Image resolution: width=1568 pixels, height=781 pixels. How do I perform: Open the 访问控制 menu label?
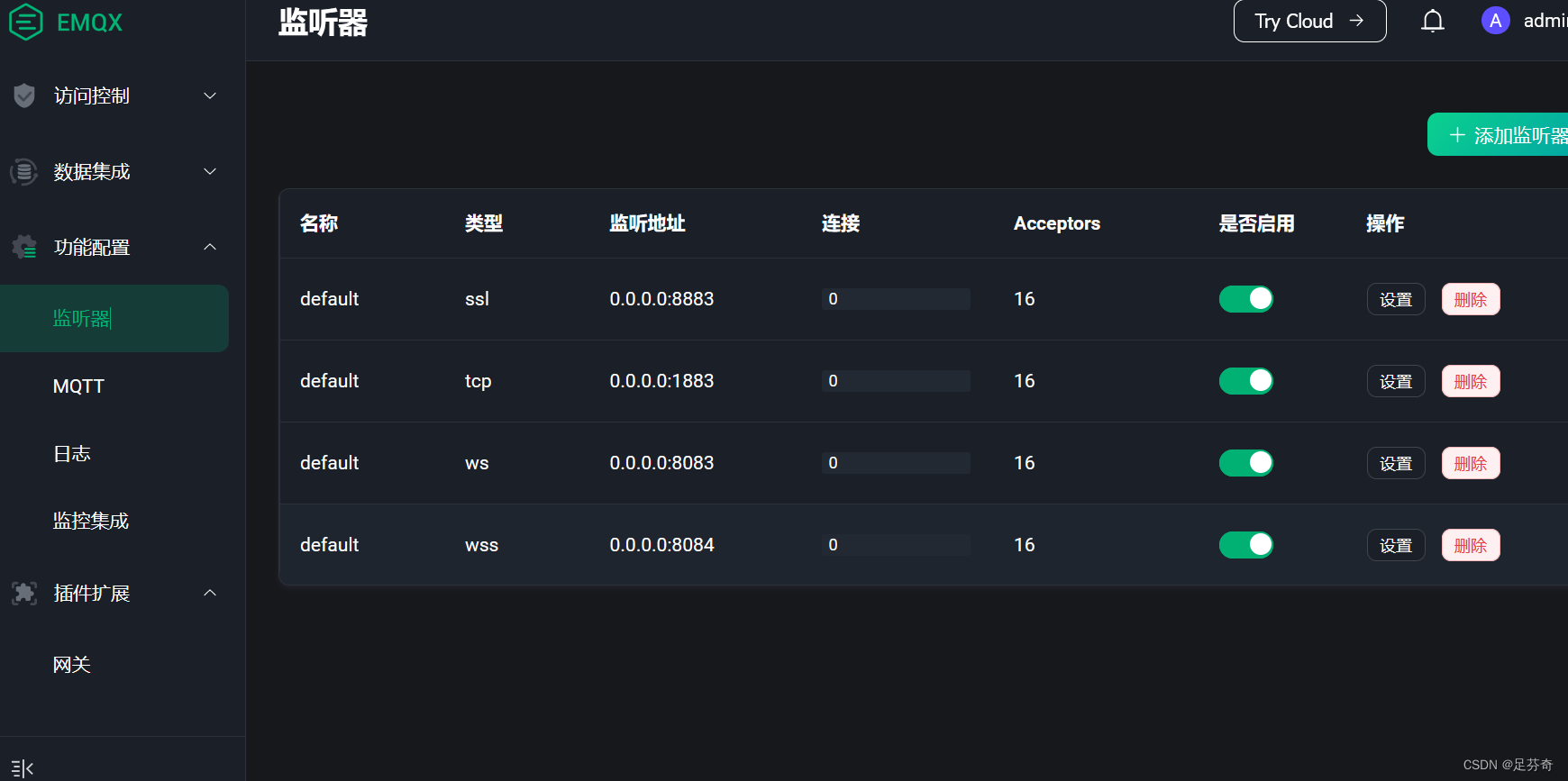coord(92,95)
